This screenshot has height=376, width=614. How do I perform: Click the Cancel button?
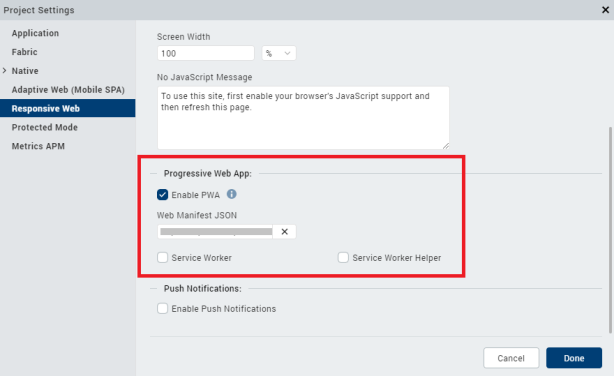click(511, 358)
